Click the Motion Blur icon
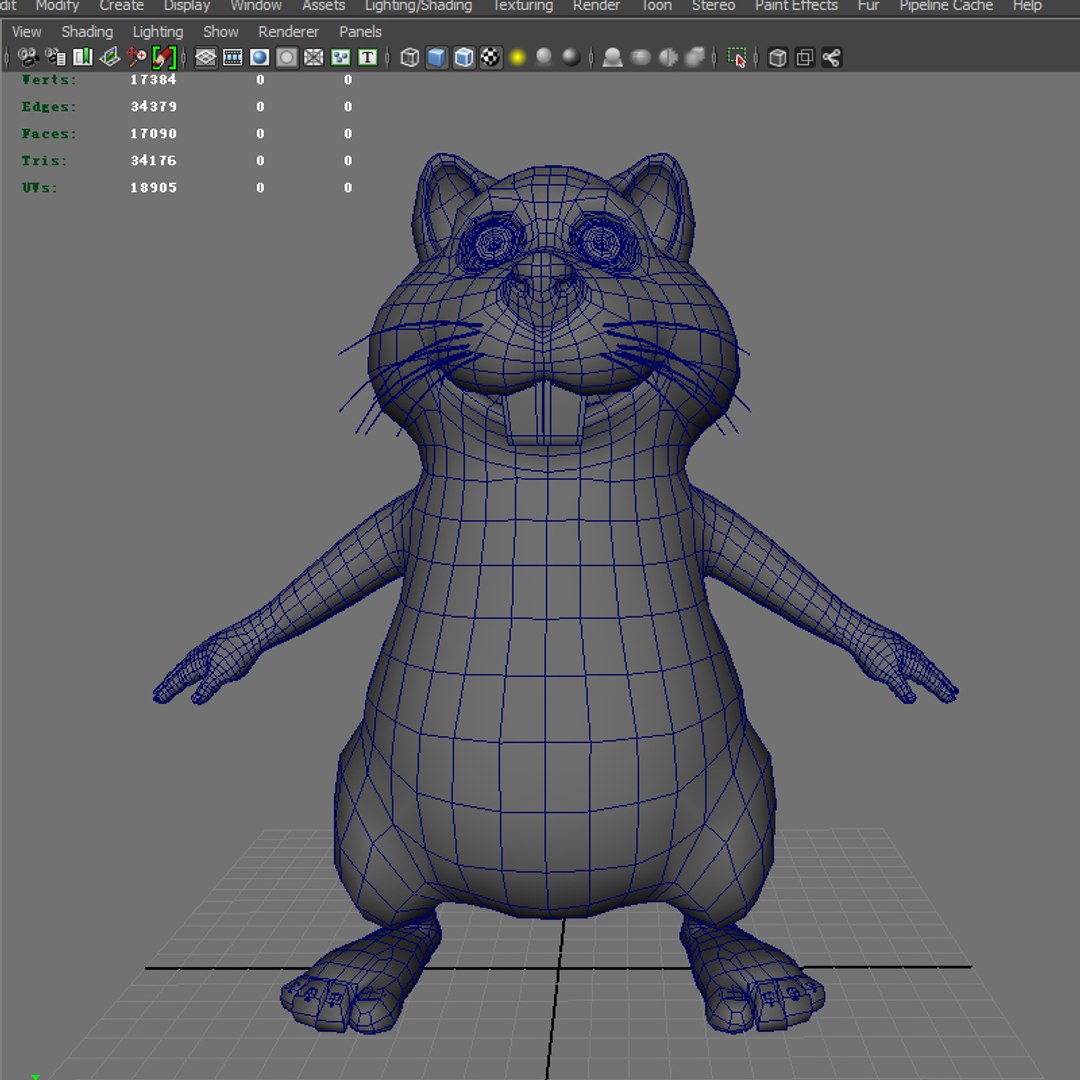1080x1080 pixels. coord(641,57)
